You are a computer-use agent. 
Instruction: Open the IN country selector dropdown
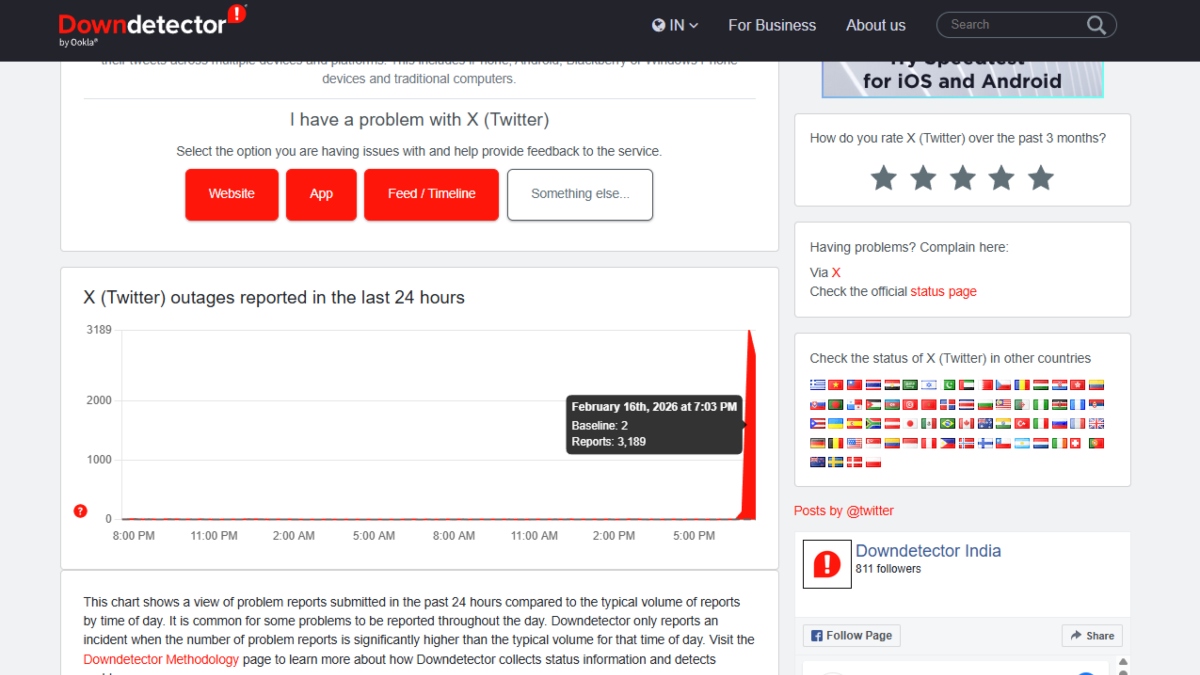pos(674,25)
